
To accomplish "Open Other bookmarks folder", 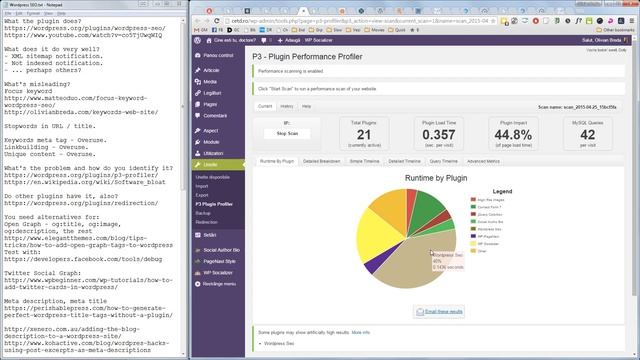I will coord(615,30).
